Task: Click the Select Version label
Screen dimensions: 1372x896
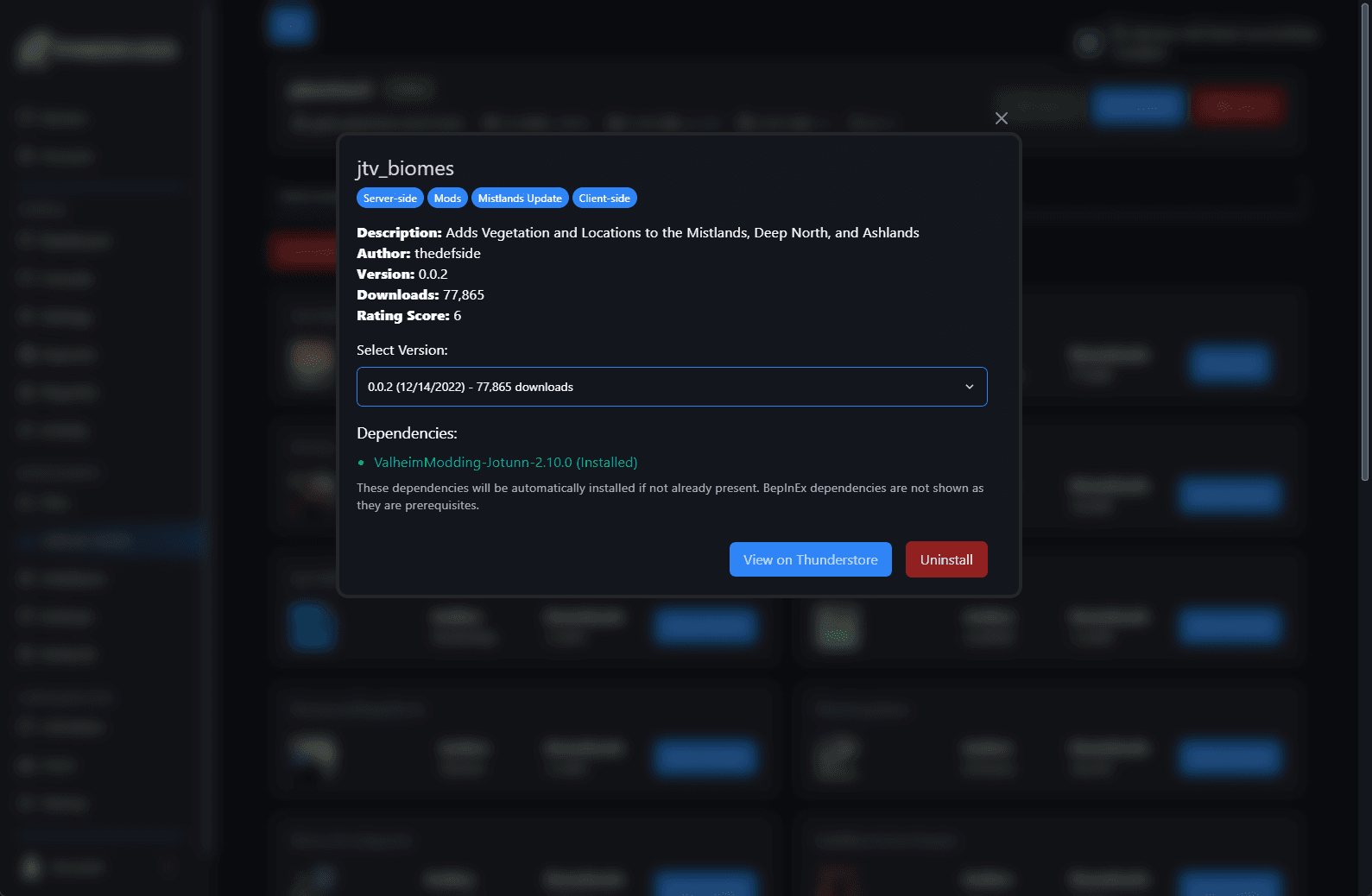Action: 402,350
